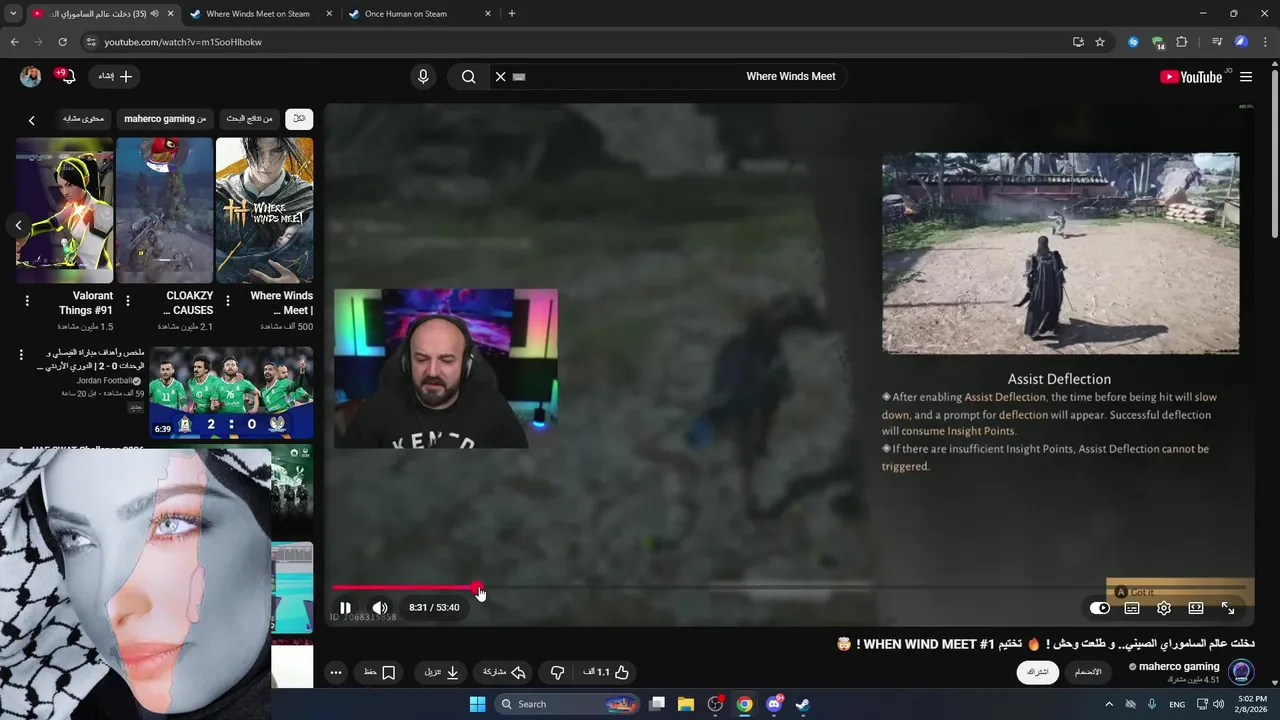Pause the YouTube video
Image resolution: width=1280 pixels, height=720 pixels.
click(345, 608)
